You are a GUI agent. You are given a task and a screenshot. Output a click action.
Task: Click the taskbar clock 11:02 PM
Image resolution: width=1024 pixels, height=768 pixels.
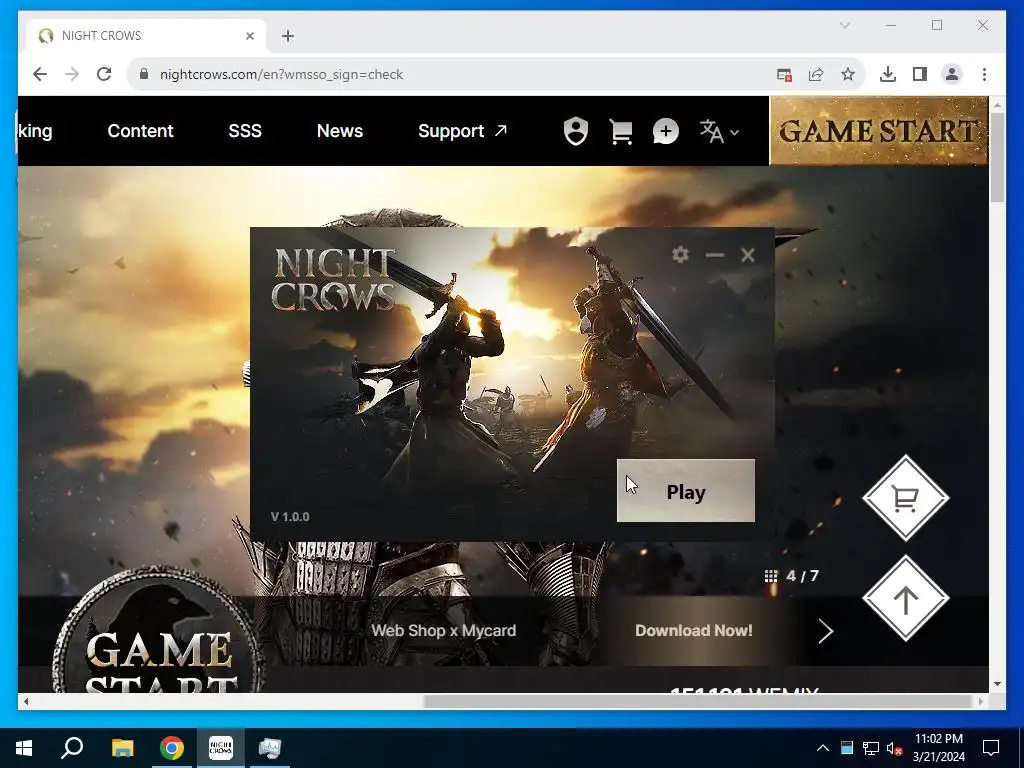pyautogui.click(x=938, y=739)
